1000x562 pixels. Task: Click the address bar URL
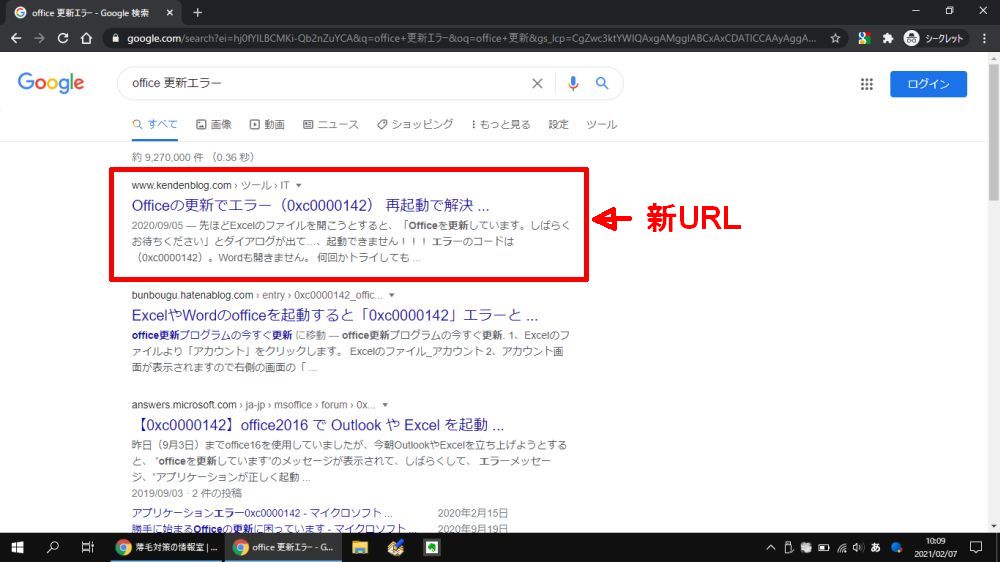[471, 38]
